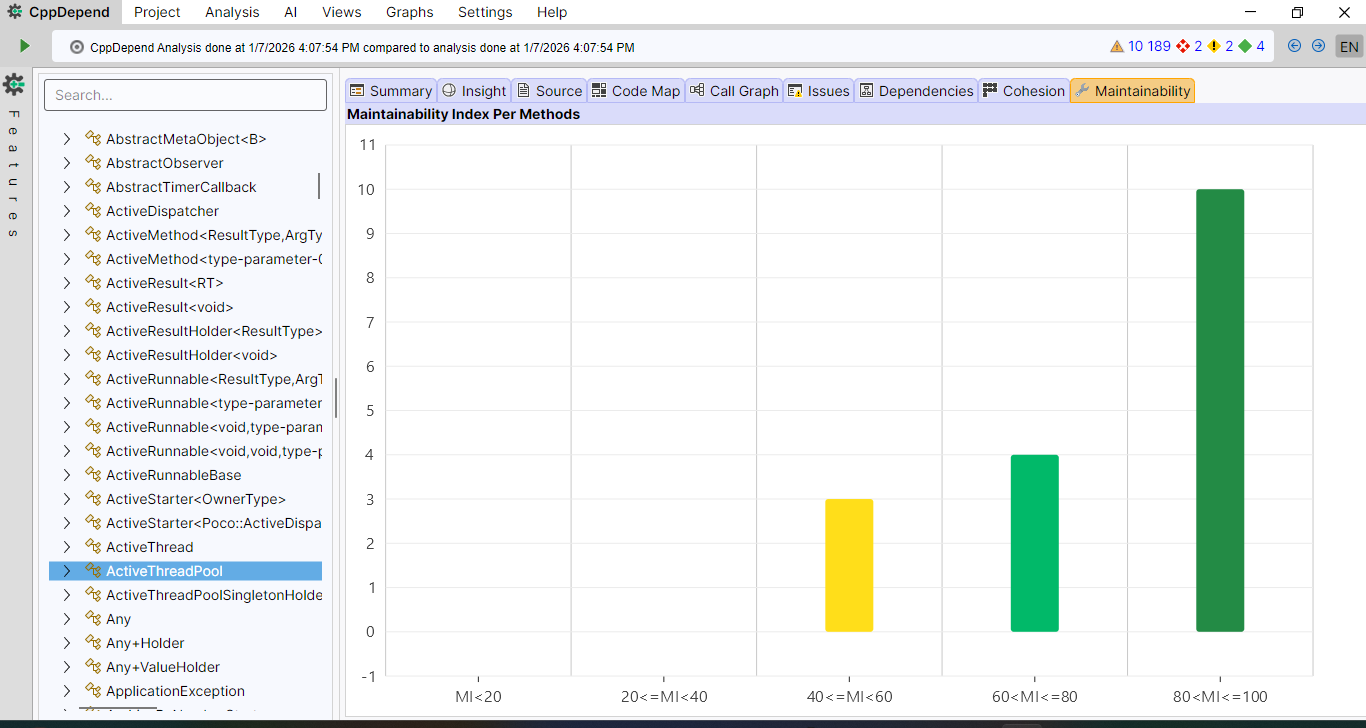This screenshot has width=1366, height=728.
Task: Click the orange warning triangle issues icon
Action: (x=1117, y=46)
